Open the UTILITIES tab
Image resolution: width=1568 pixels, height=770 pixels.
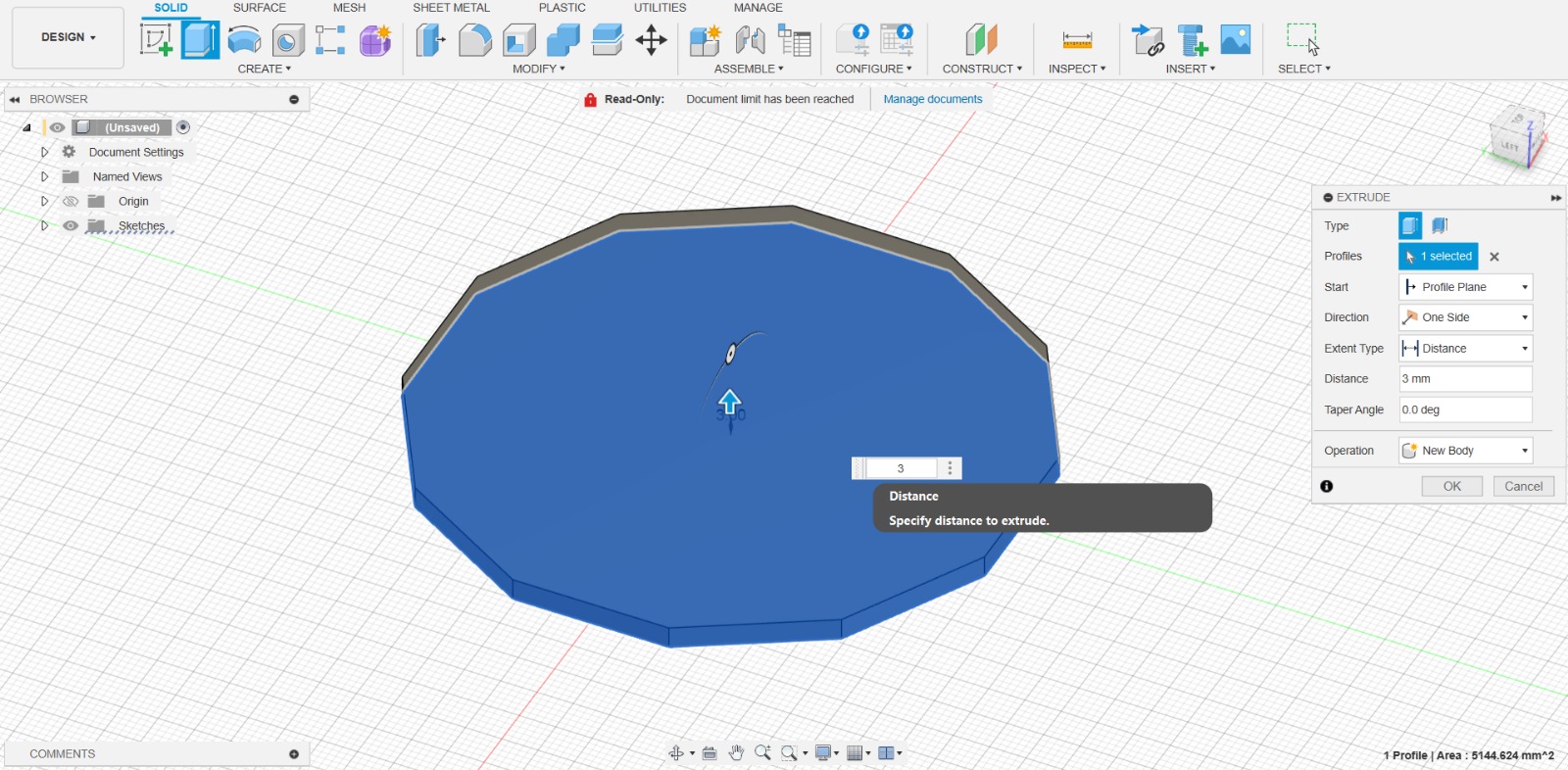pos(660,8)
